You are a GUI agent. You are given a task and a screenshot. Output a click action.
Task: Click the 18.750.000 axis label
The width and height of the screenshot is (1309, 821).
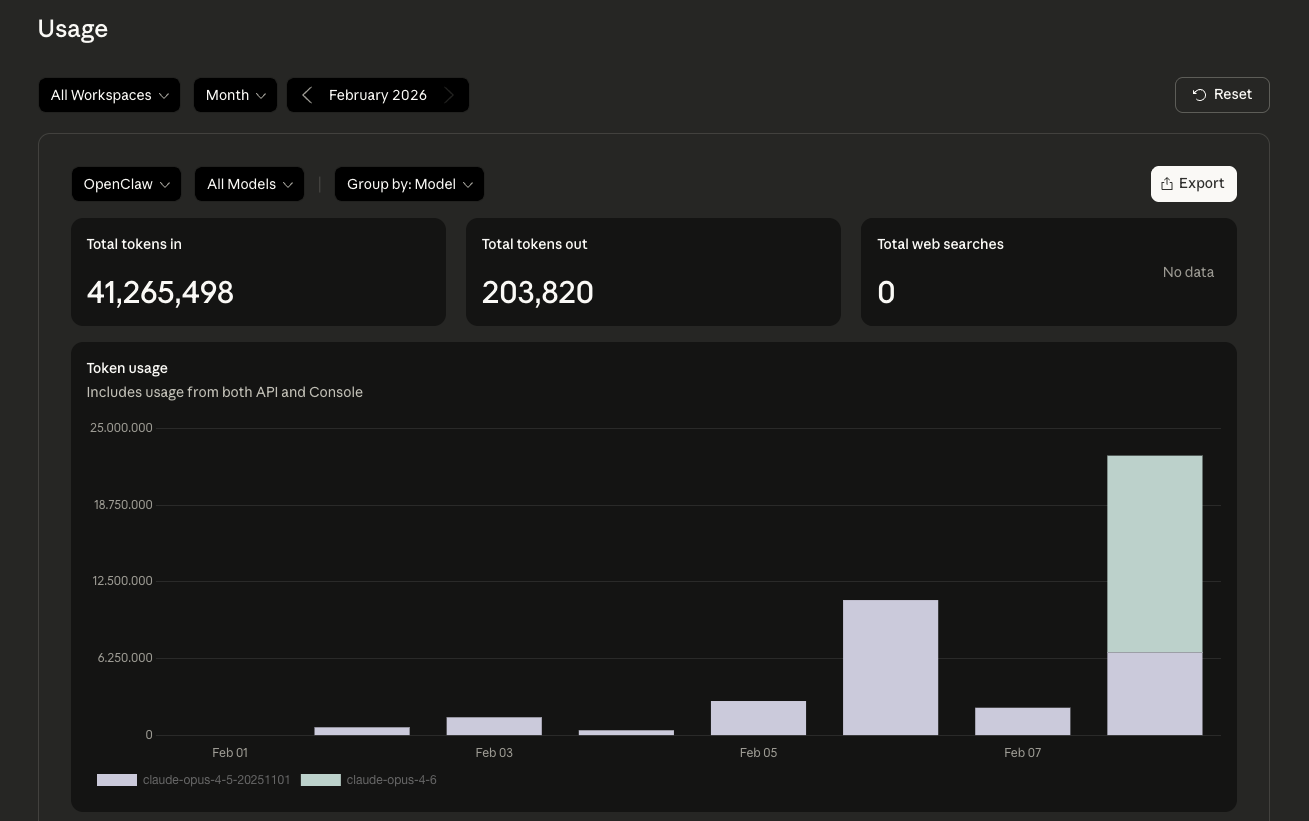point(123,505)
